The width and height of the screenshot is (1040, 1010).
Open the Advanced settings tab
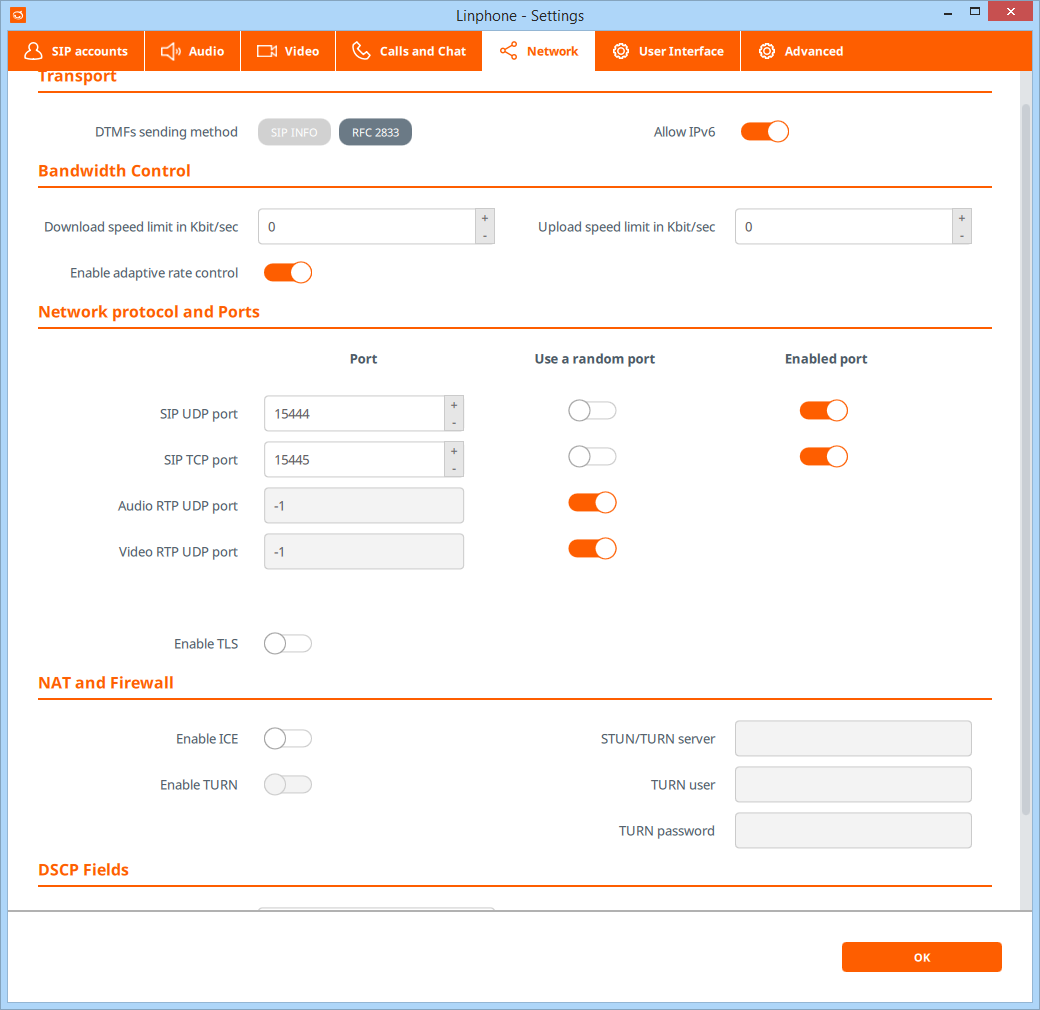[x=801, y=51]
